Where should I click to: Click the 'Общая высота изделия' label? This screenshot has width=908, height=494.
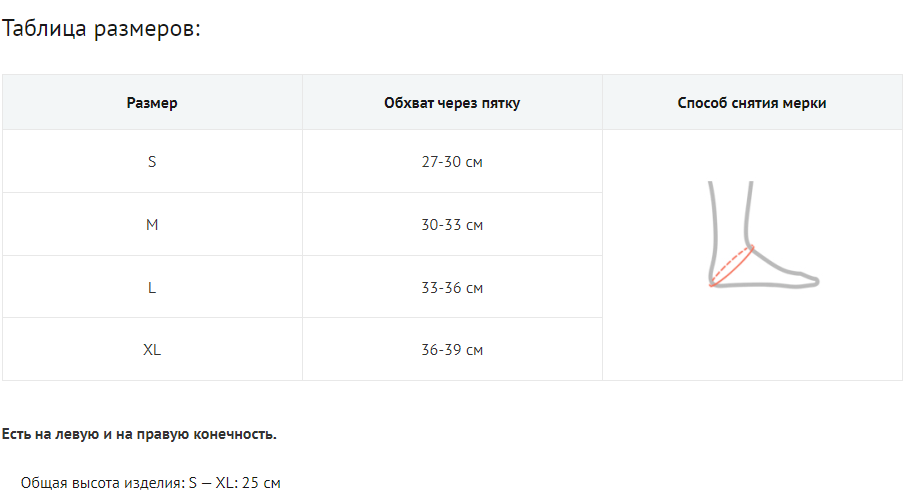click(x=101, y=483)
